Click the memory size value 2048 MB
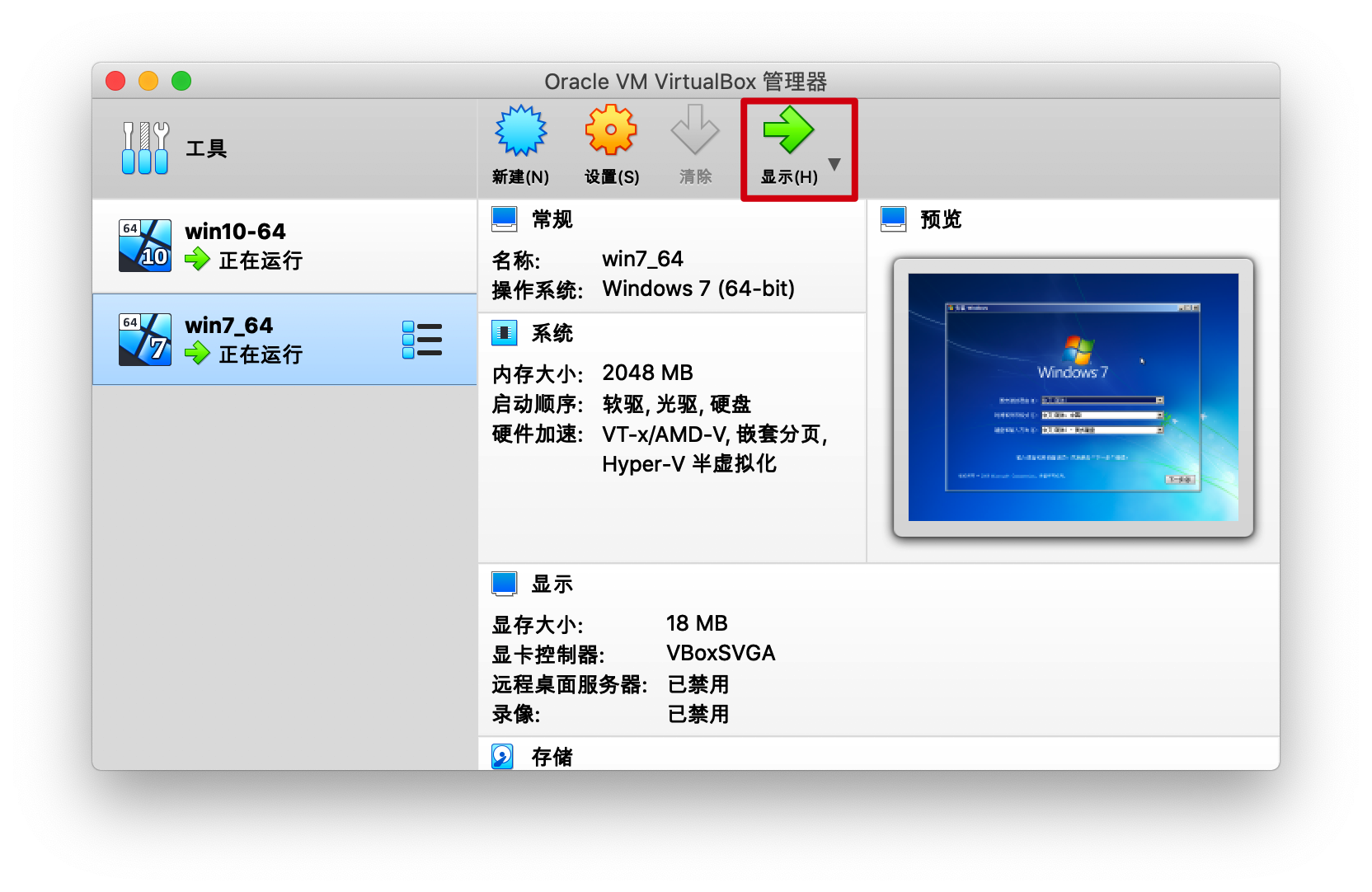Screen dimensions: 1372x892 (647, 373)
